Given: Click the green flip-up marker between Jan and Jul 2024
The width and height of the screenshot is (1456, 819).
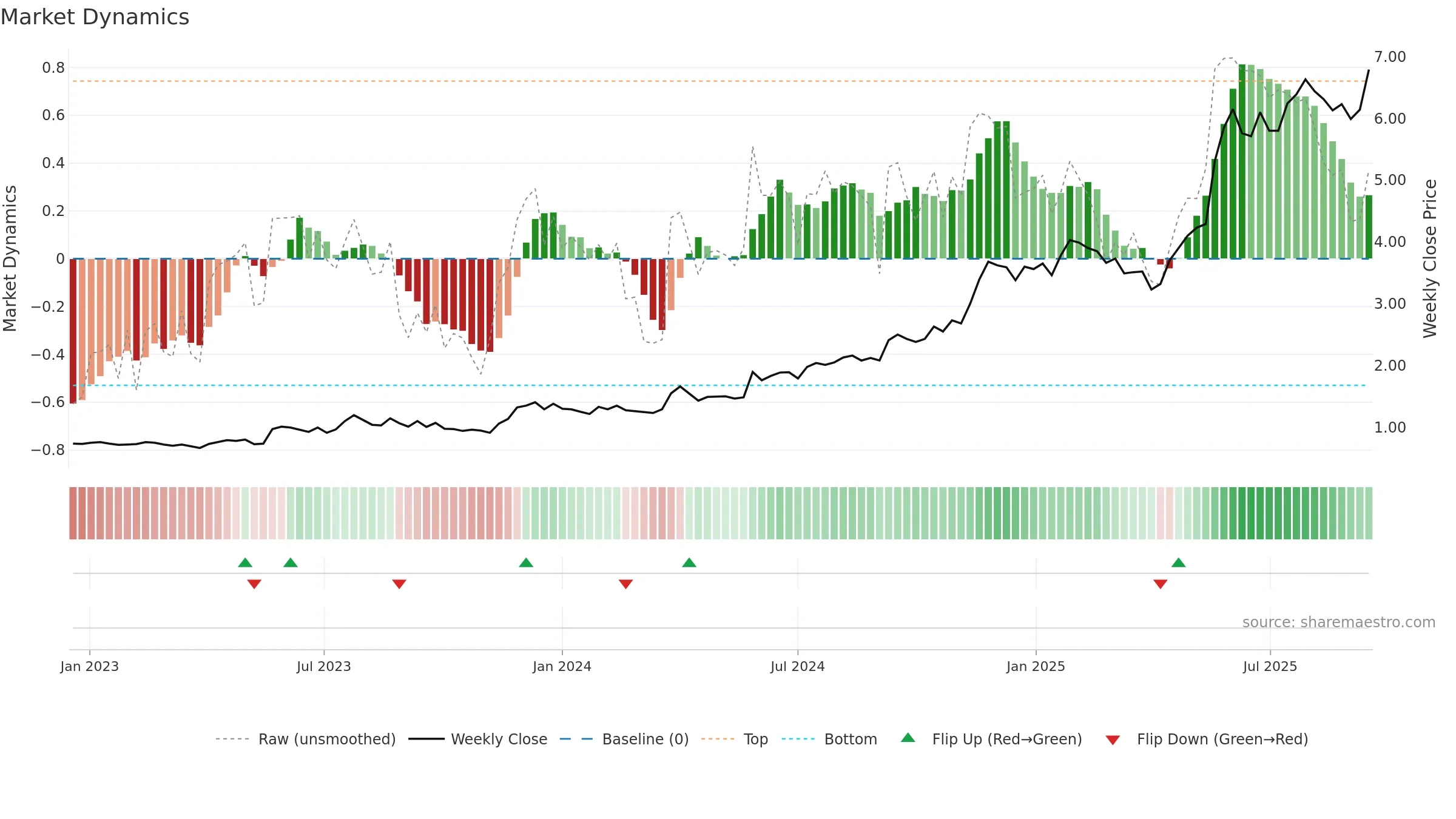Looking at the screenshot, I should pos(689,562).
